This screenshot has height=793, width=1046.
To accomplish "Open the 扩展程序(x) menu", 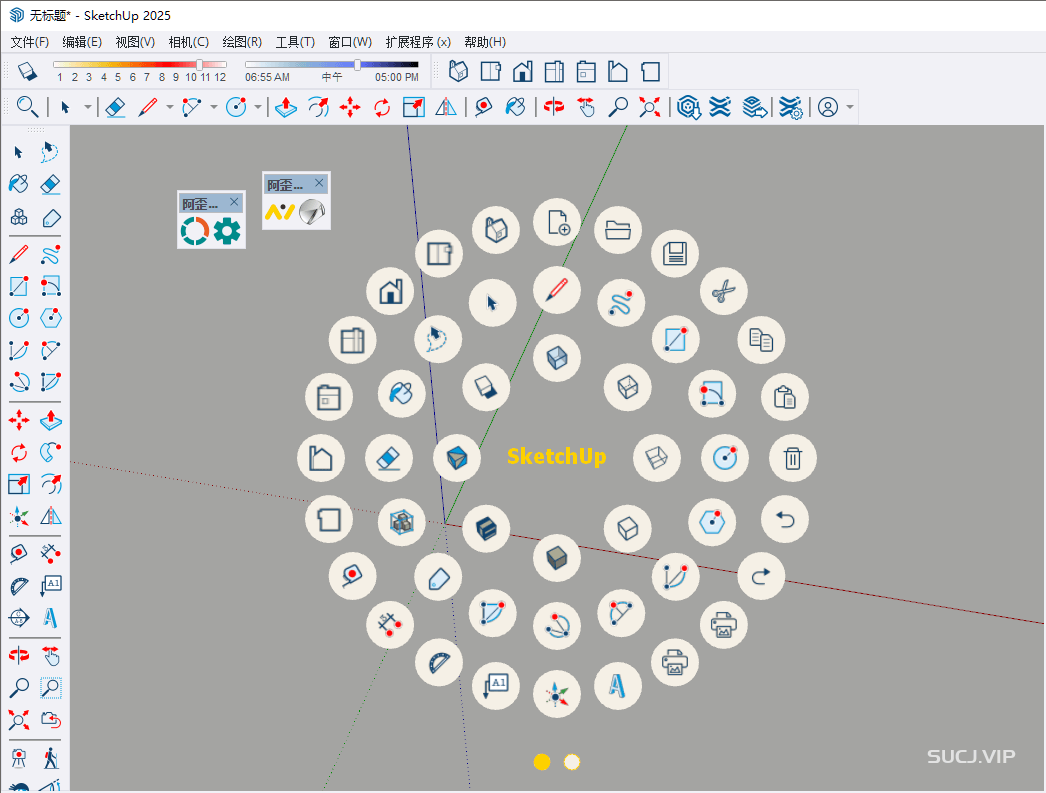I will [x=418, y=42].
